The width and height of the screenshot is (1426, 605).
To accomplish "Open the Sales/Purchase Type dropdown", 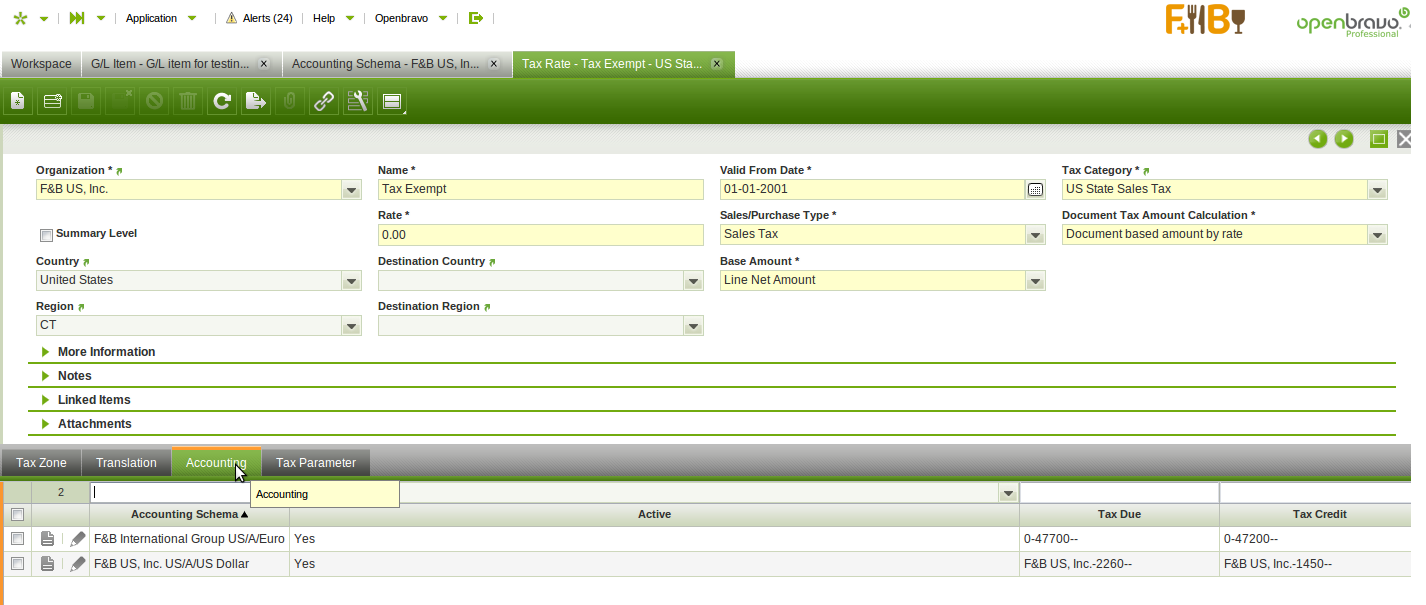I will 1035,235.
